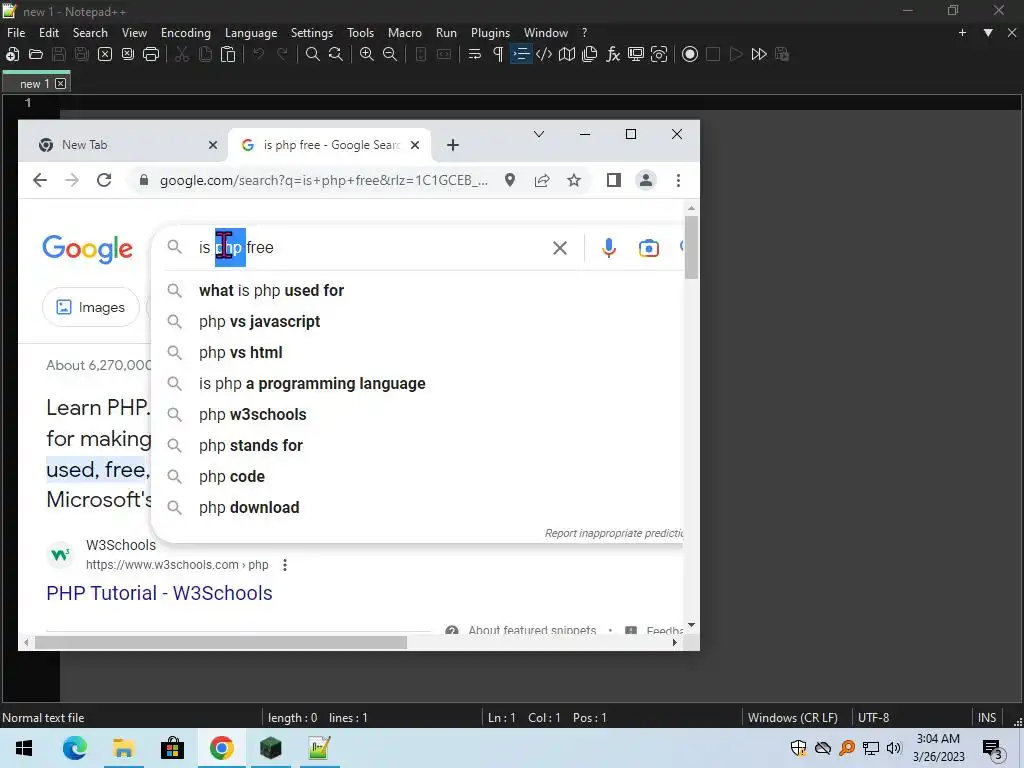Run macro multiple times fast-forward icon
1024x768 pixels.
759,54
